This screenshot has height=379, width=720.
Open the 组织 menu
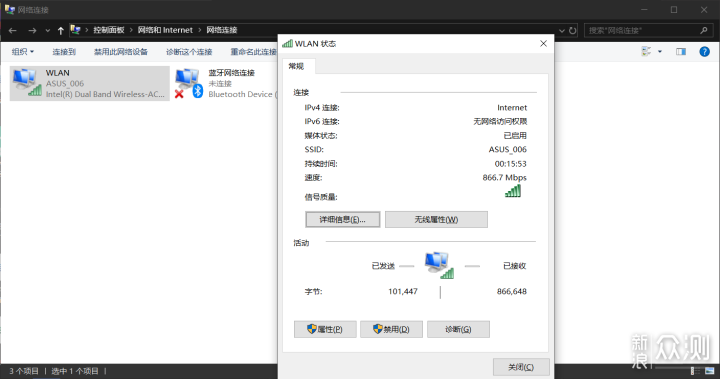[23, 52]
